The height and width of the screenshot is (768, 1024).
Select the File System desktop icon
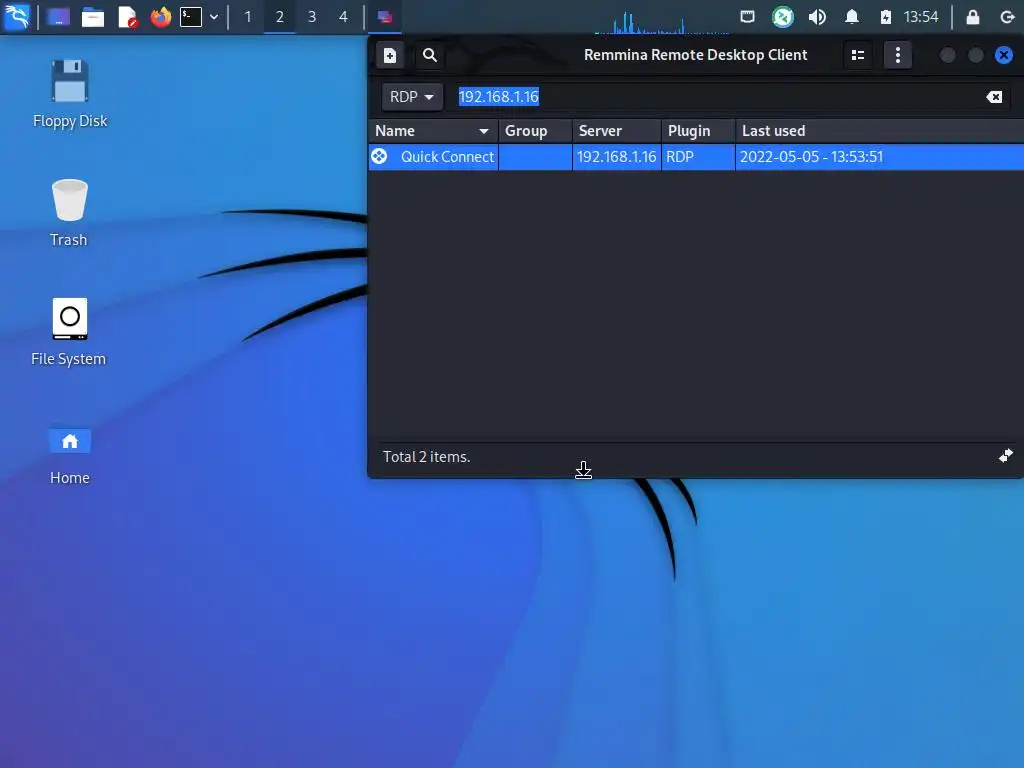pyautogui.click(x=69, y=332)
